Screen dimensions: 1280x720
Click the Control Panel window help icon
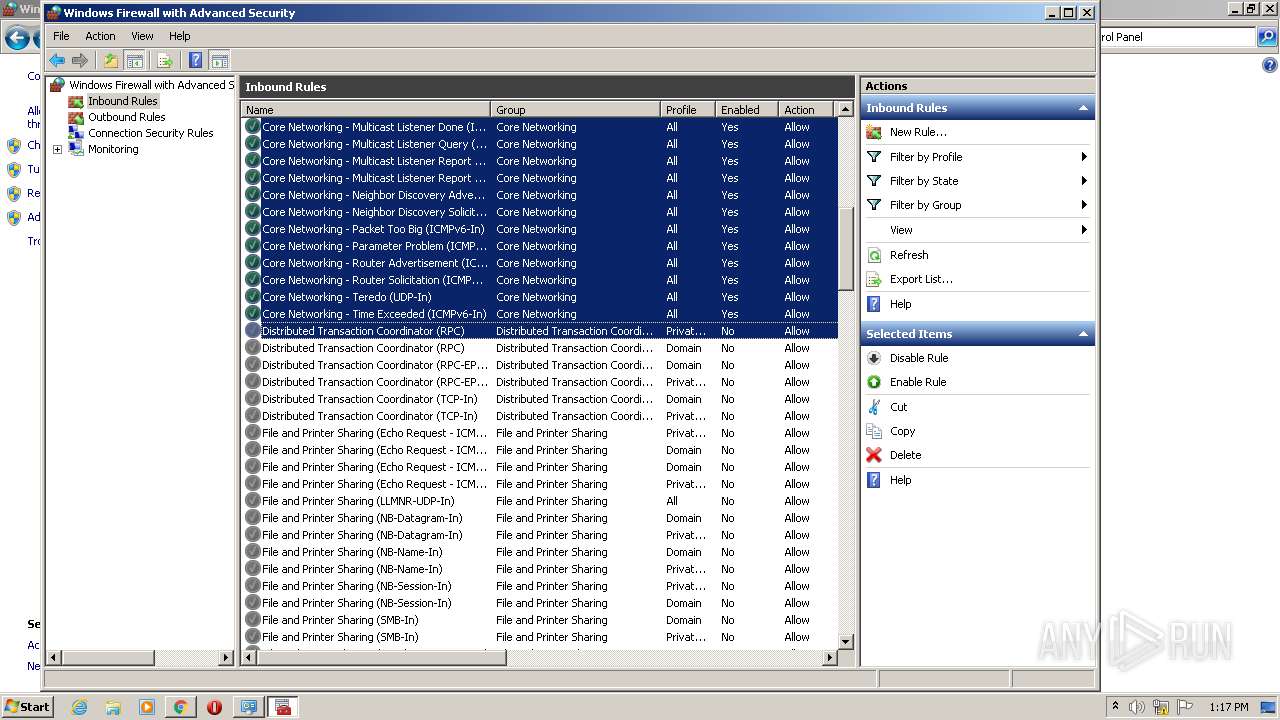(1269, 66)
